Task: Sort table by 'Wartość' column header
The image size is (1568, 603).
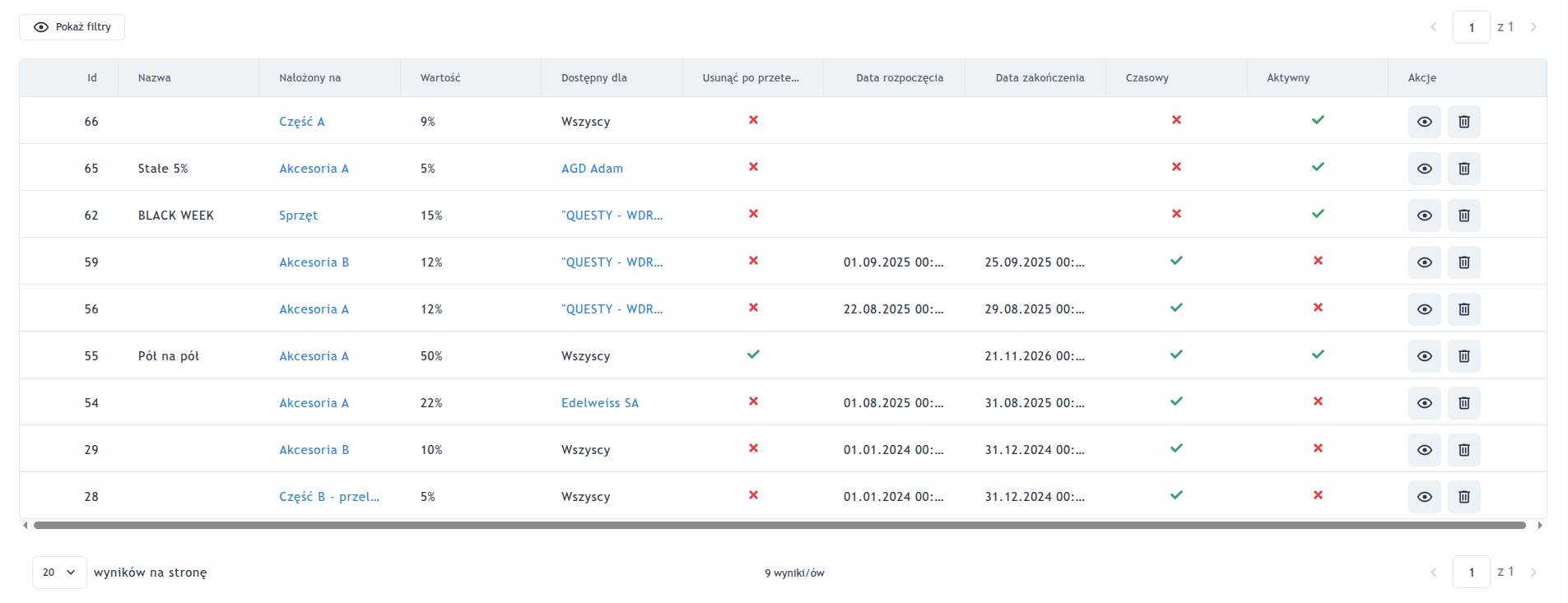Action: coord(440,78)
